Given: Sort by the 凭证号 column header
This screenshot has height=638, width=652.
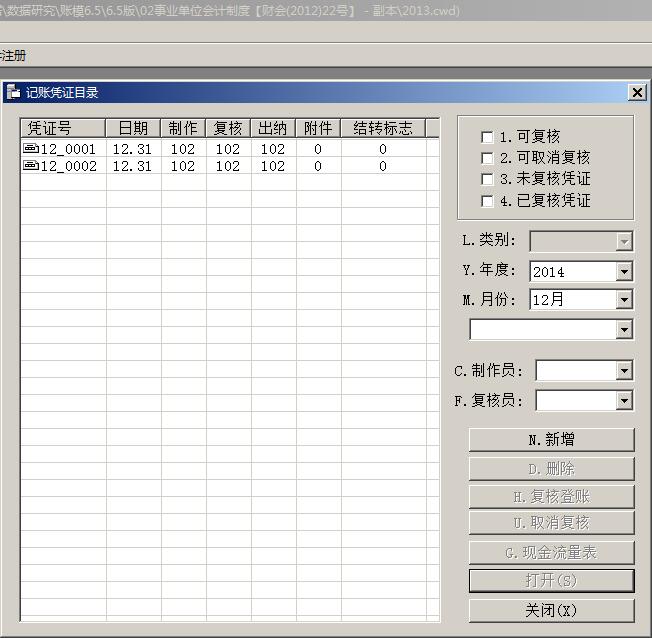Looking at the screenshot, I should pos(63,128).
